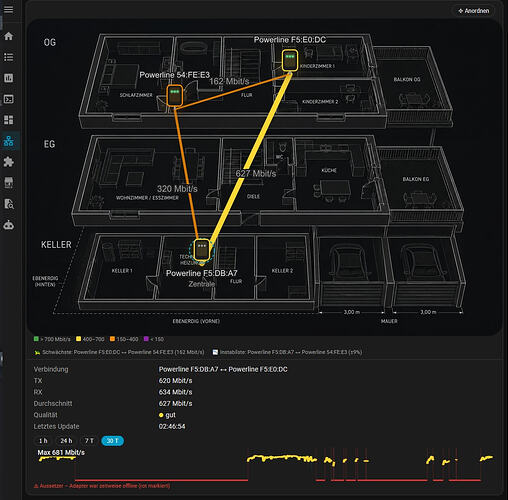
Task: Open the bar chart sidebar icon
Action: pyautogui.click(x=9, y=78)
